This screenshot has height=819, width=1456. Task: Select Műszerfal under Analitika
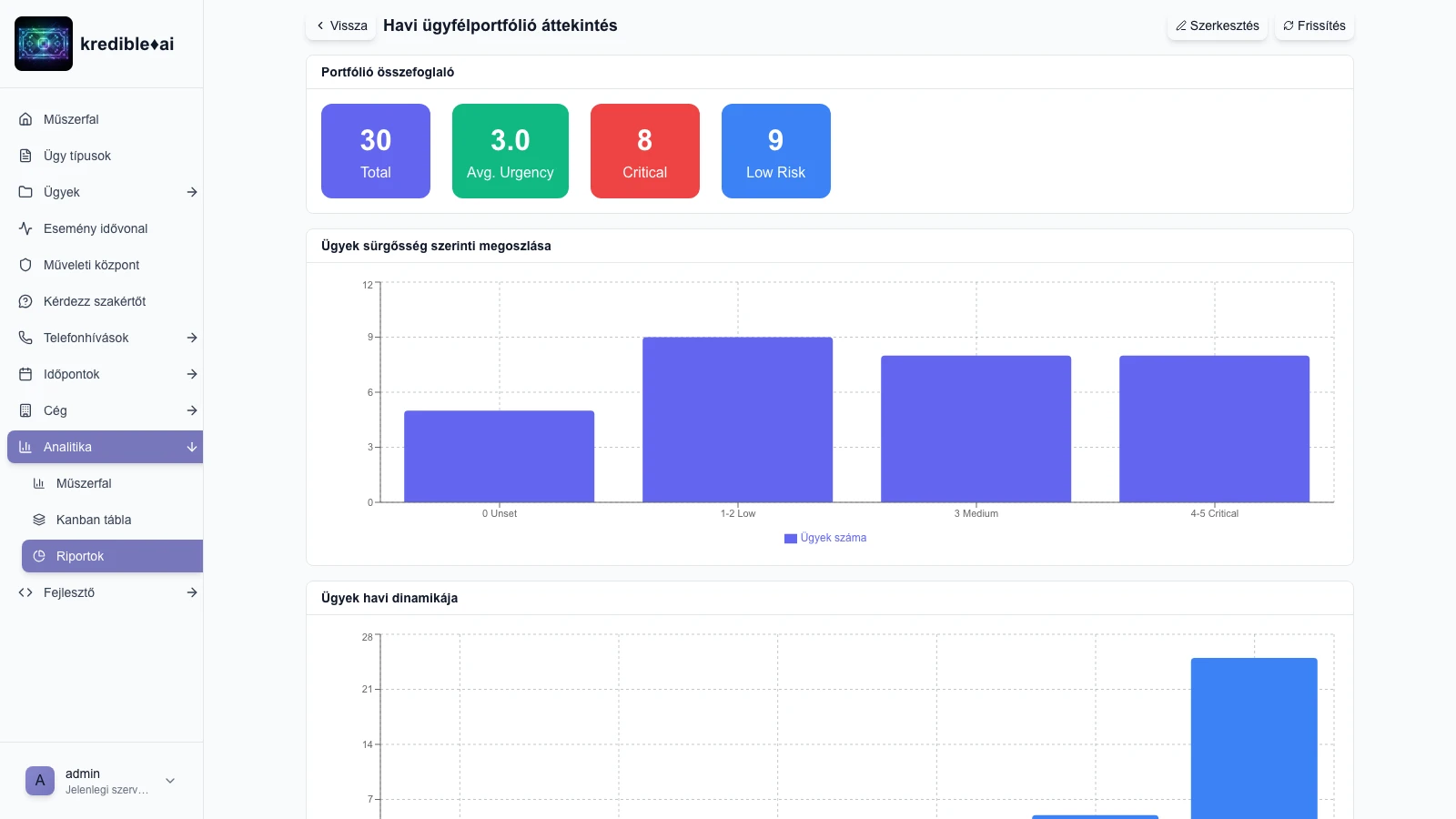point(84,483)
